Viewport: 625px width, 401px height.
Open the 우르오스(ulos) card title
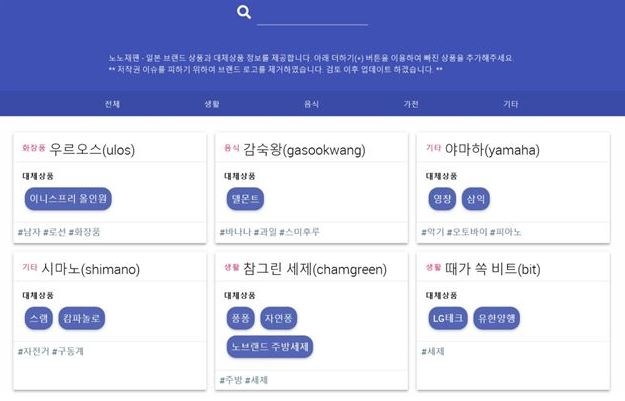[x=92, y=150]
